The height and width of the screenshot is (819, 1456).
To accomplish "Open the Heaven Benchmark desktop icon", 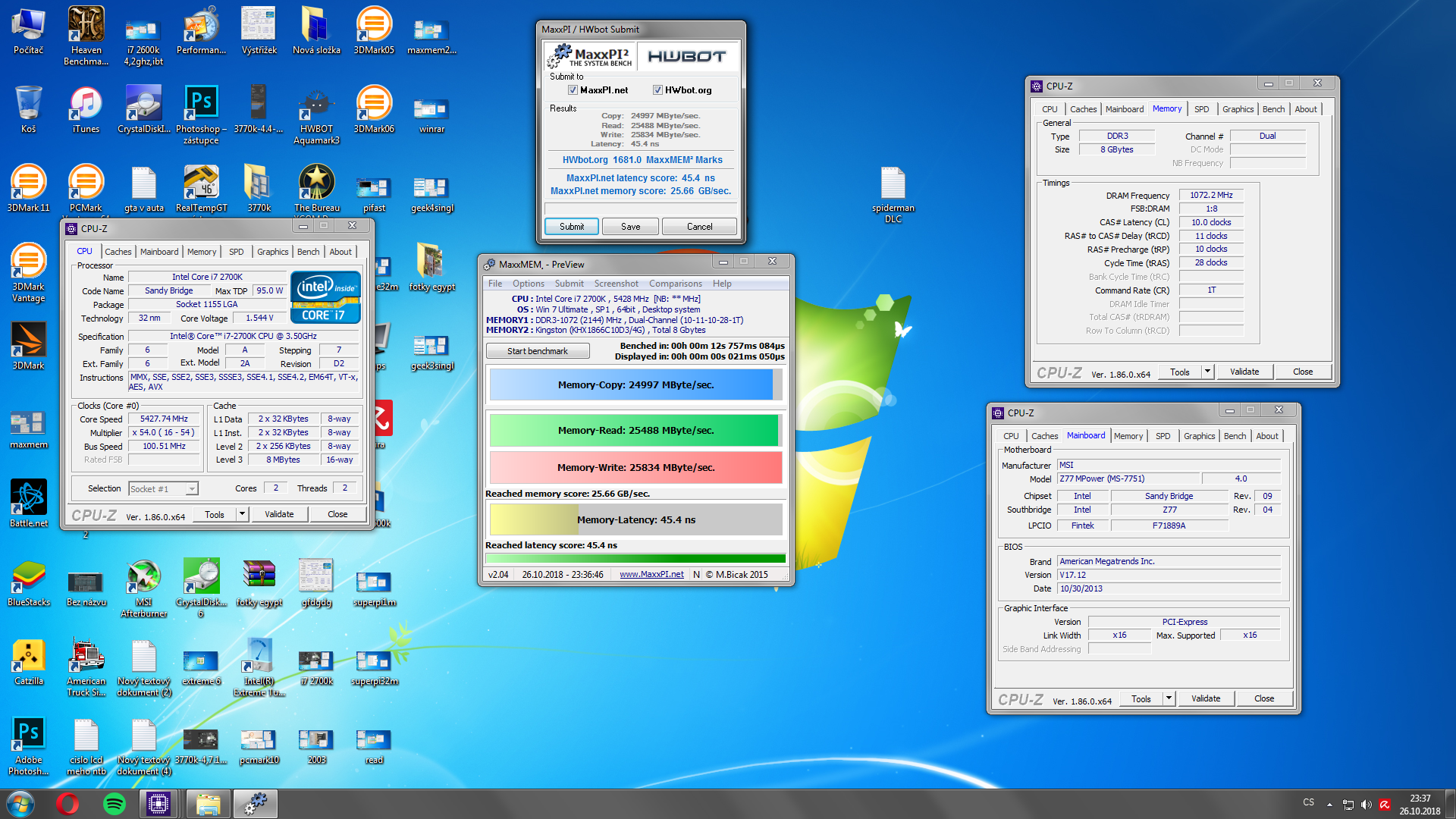I will (x=86, y=36).
